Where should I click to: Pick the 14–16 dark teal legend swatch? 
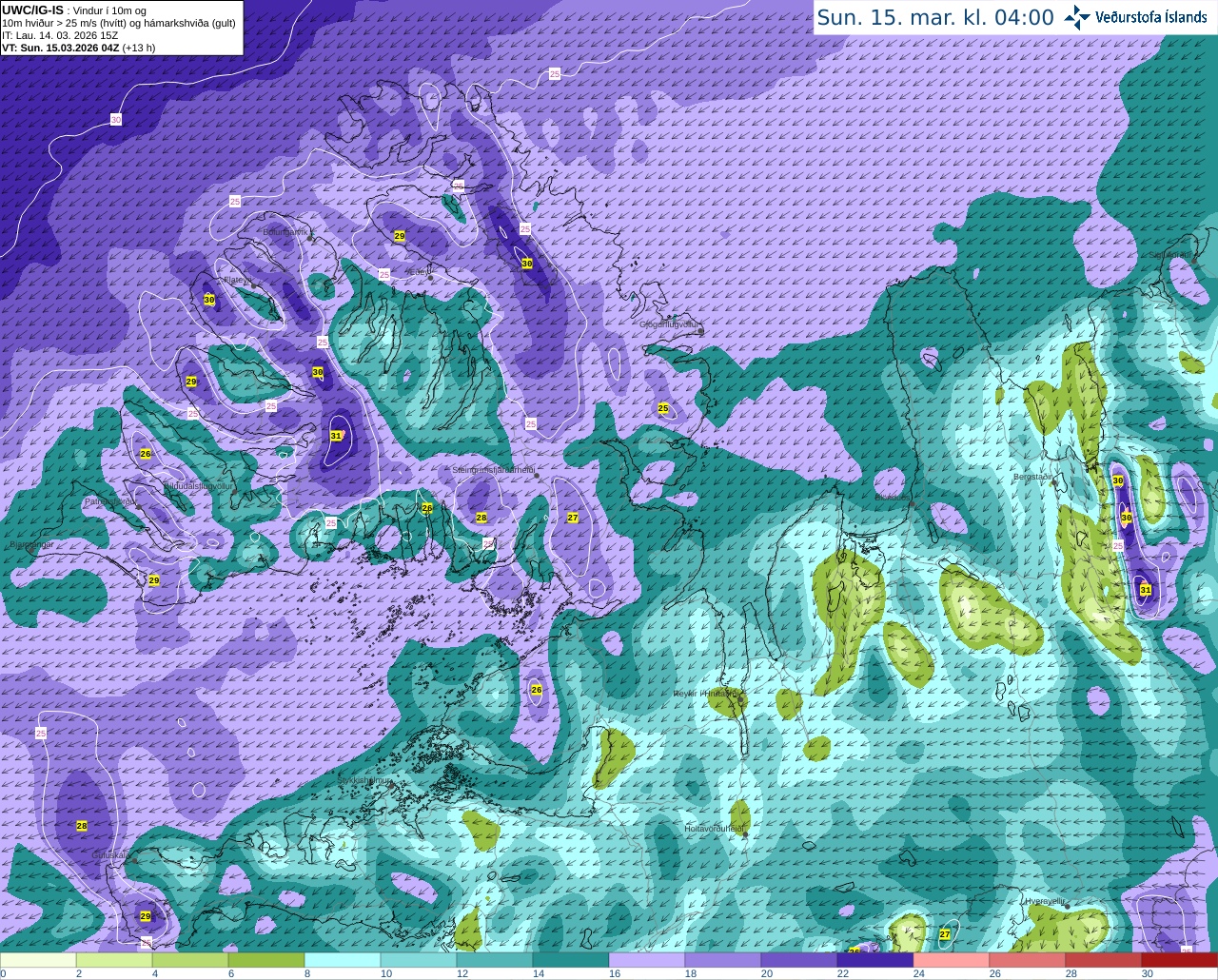point(571,960)
